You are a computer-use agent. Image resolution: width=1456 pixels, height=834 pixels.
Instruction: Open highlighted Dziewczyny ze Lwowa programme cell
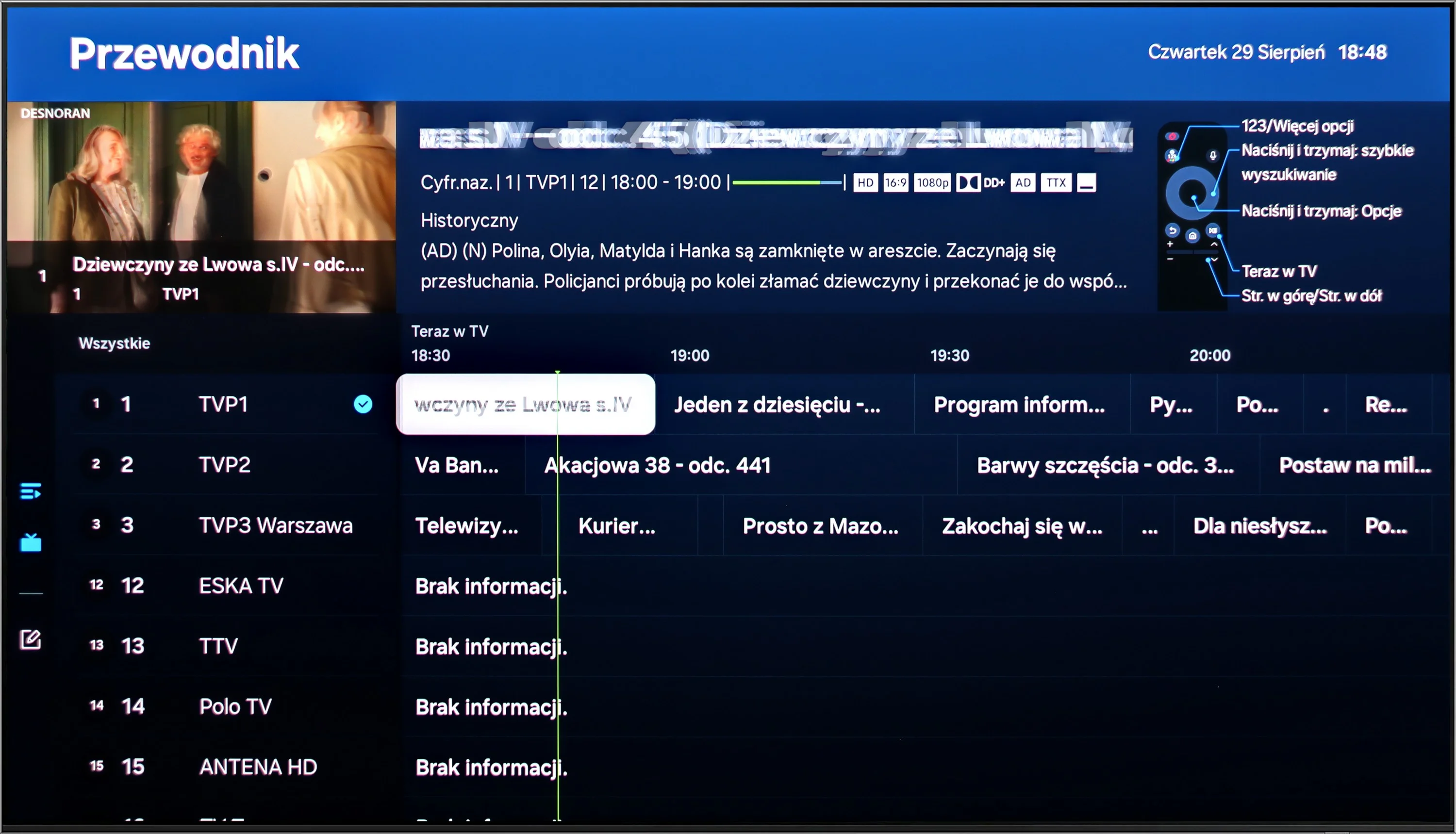pos(526,405)
